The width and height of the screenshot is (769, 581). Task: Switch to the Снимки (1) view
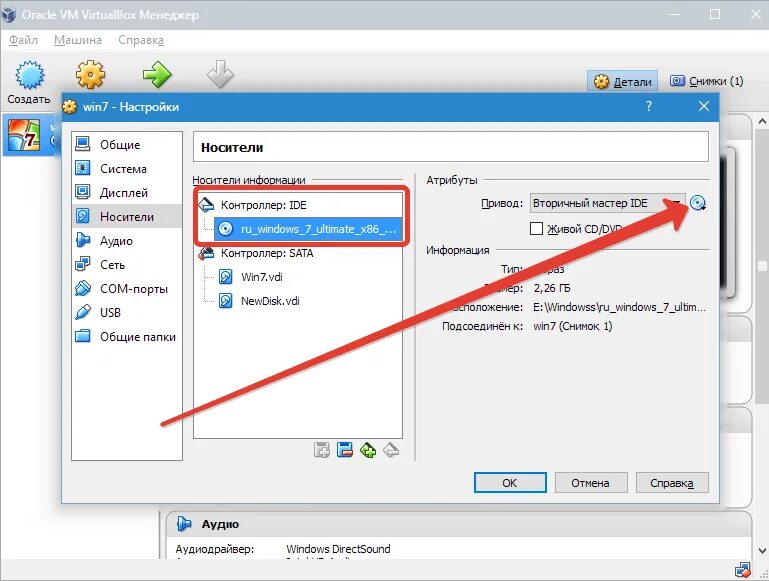click(707, 81)
